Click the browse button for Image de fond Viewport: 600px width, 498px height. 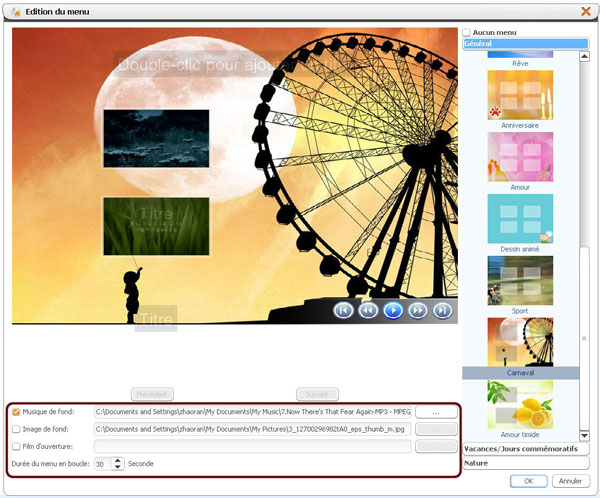pos(436,429)
